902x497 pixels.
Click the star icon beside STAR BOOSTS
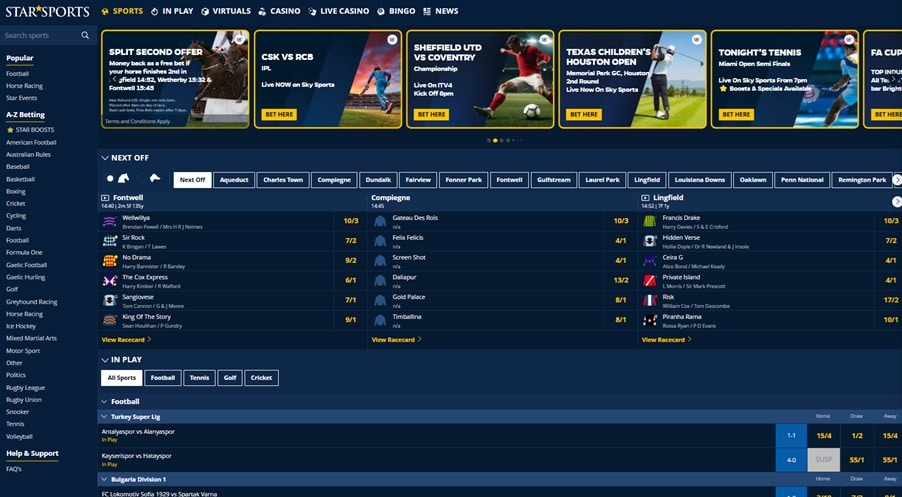click(10, 130)
